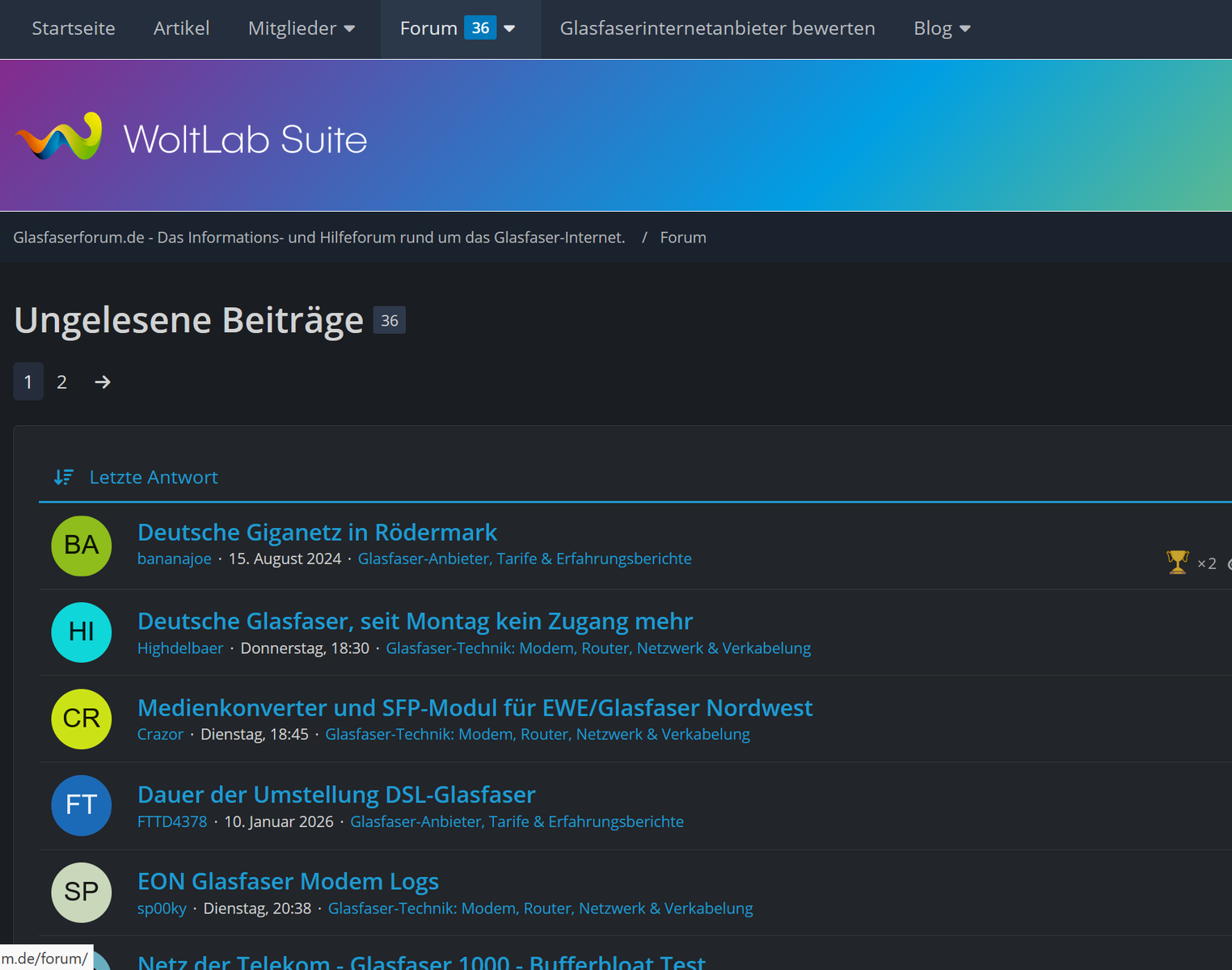Click the Ungelesene Beiträge heading

point(189,320)
